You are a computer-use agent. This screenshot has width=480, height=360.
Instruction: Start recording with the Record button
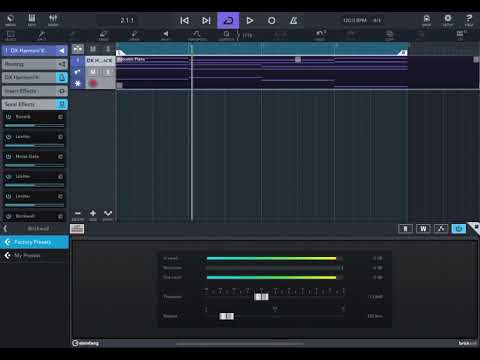(x=272, y=21)
